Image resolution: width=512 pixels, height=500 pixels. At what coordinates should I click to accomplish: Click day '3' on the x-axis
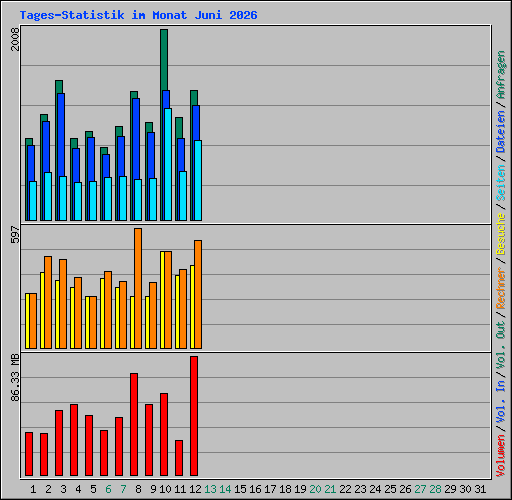[x=63, y=489]
